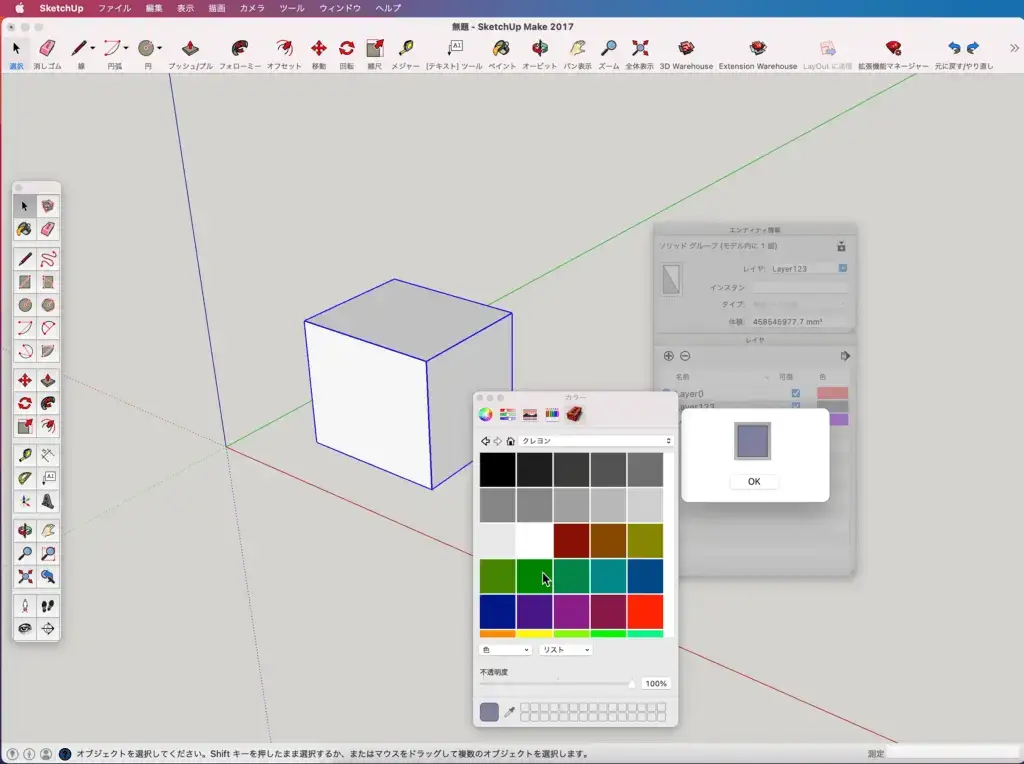Click the home icon in the Colors panel
This screenshot has width=1024, height=764.
click(x=511, y=441)
